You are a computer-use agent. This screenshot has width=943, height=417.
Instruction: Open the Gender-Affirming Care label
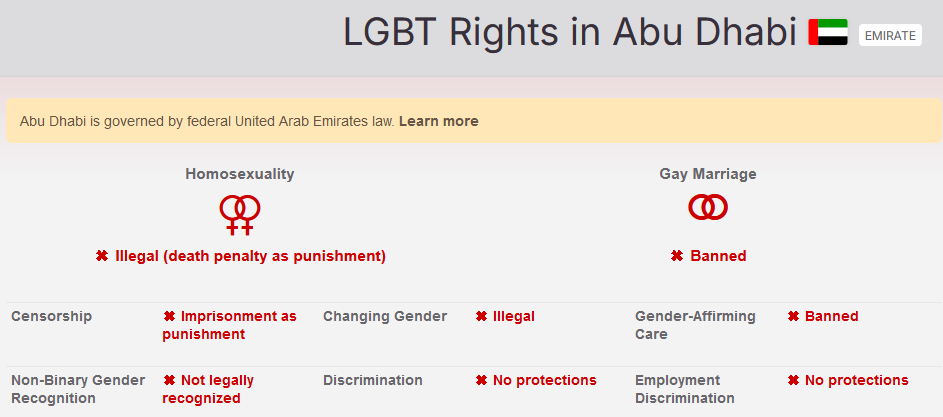point(695,325)
